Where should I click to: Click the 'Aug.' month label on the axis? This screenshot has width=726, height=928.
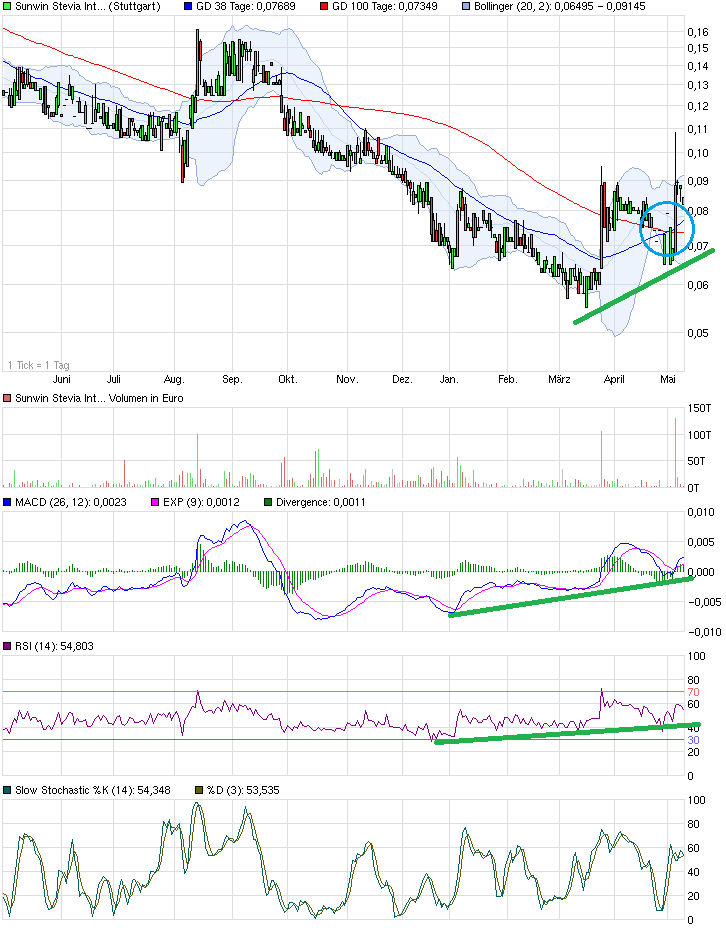174,379
